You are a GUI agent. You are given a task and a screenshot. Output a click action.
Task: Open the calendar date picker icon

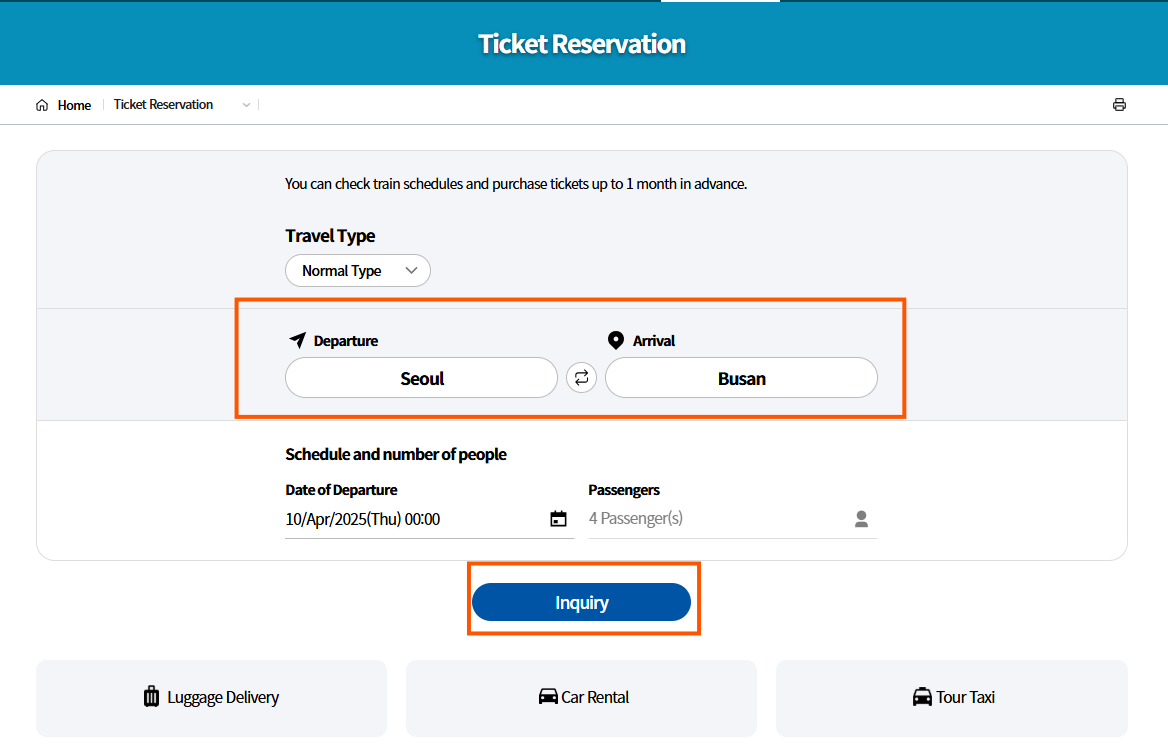(559, 519)
